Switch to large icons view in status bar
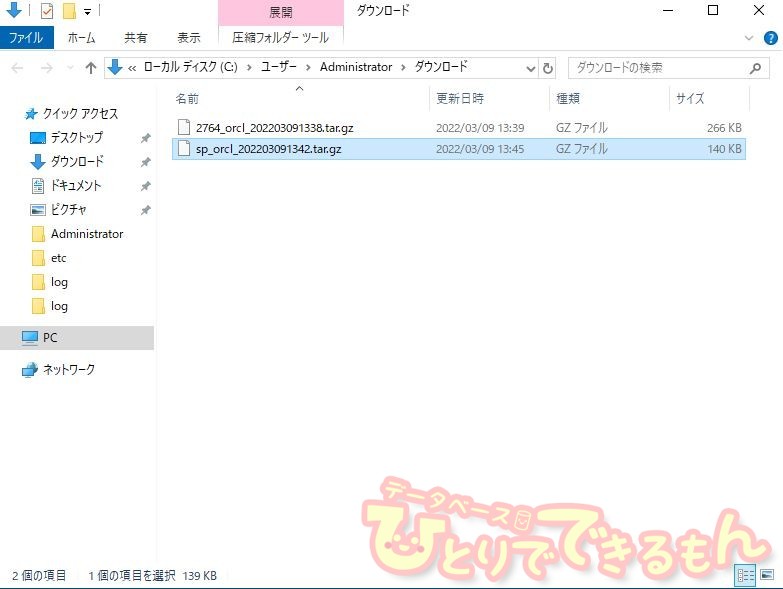 767,575
